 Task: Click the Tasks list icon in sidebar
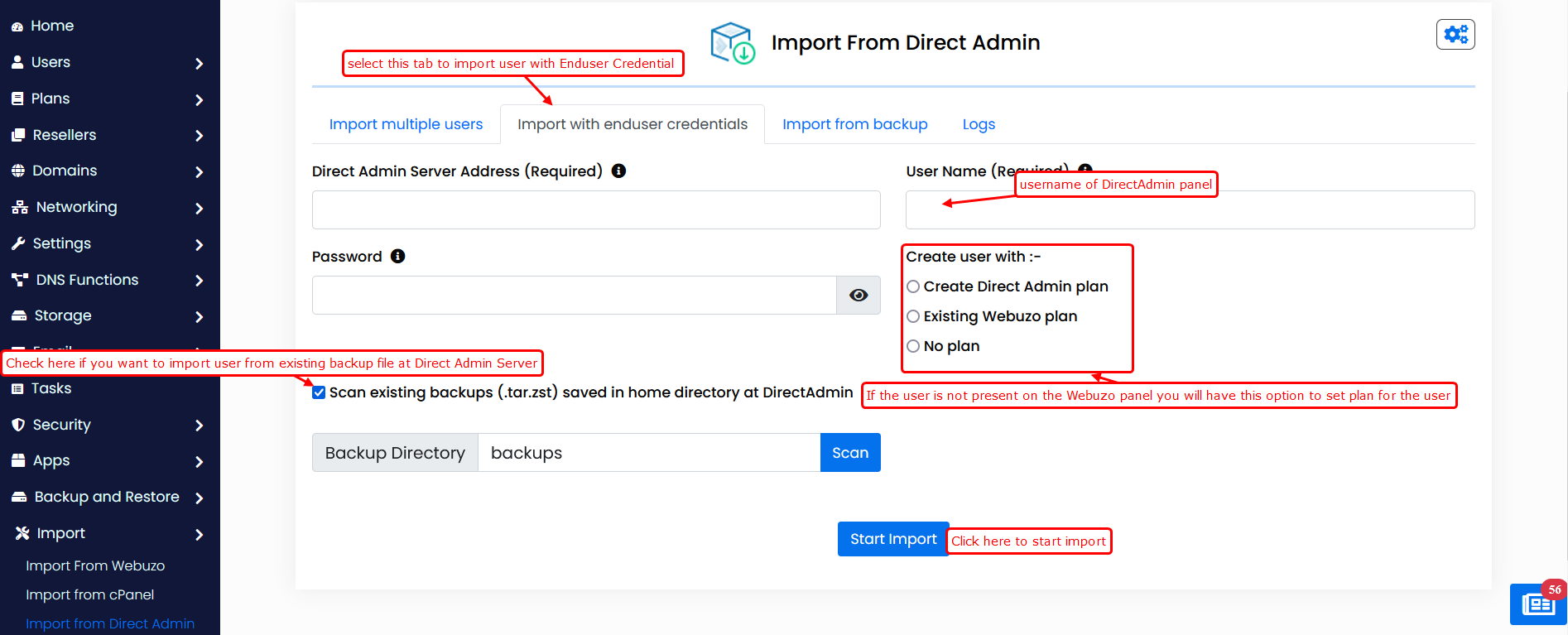(17, 389)
